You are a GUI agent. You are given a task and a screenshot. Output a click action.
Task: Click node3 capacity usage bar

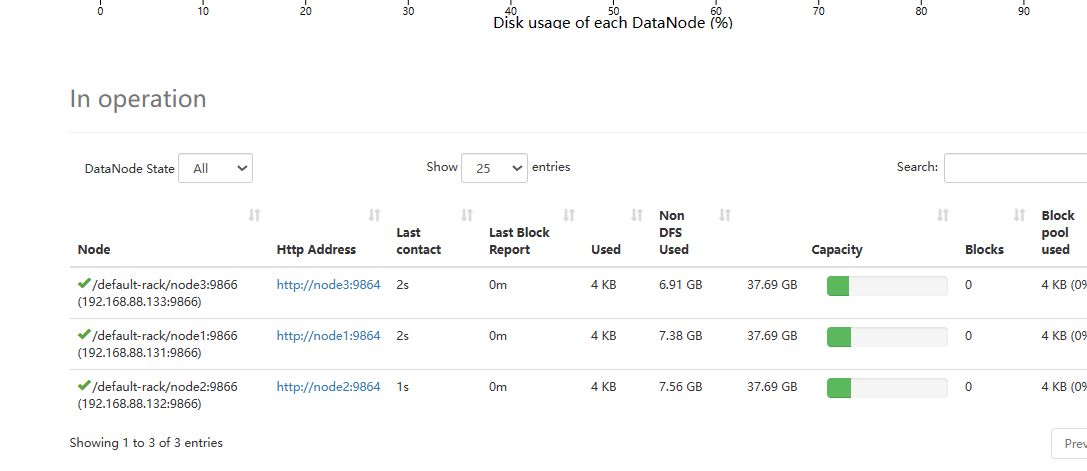(886, 286)
